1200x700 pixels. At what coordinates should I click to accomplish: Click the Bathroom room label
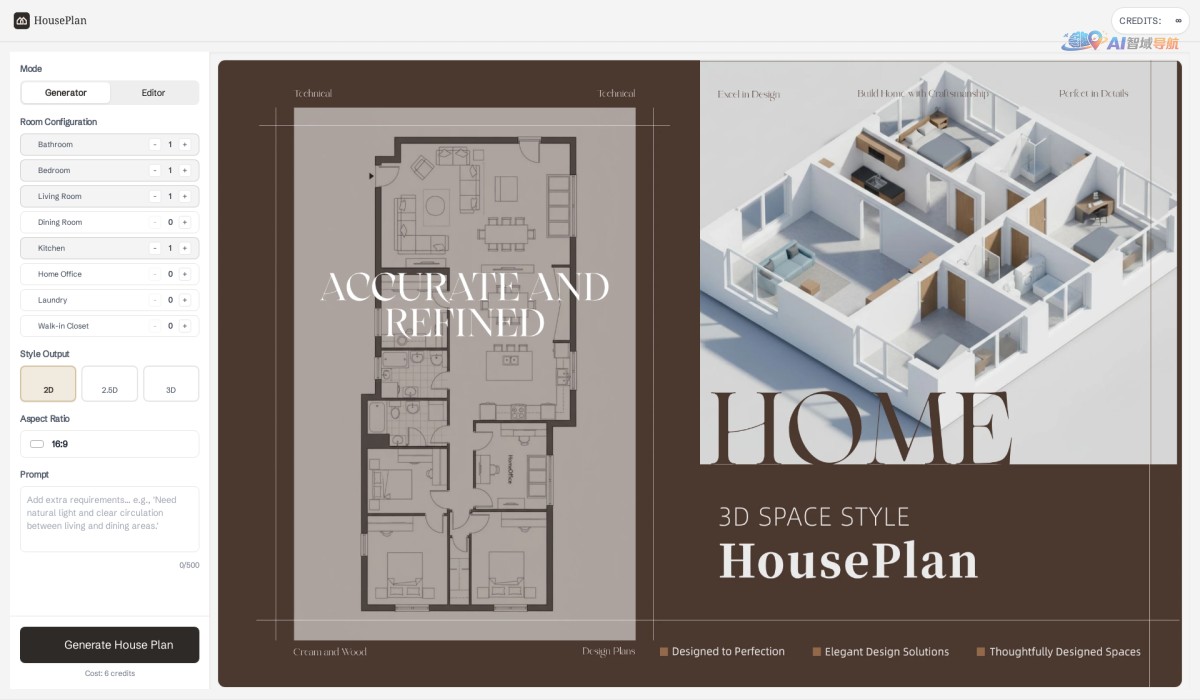point(55,145)
